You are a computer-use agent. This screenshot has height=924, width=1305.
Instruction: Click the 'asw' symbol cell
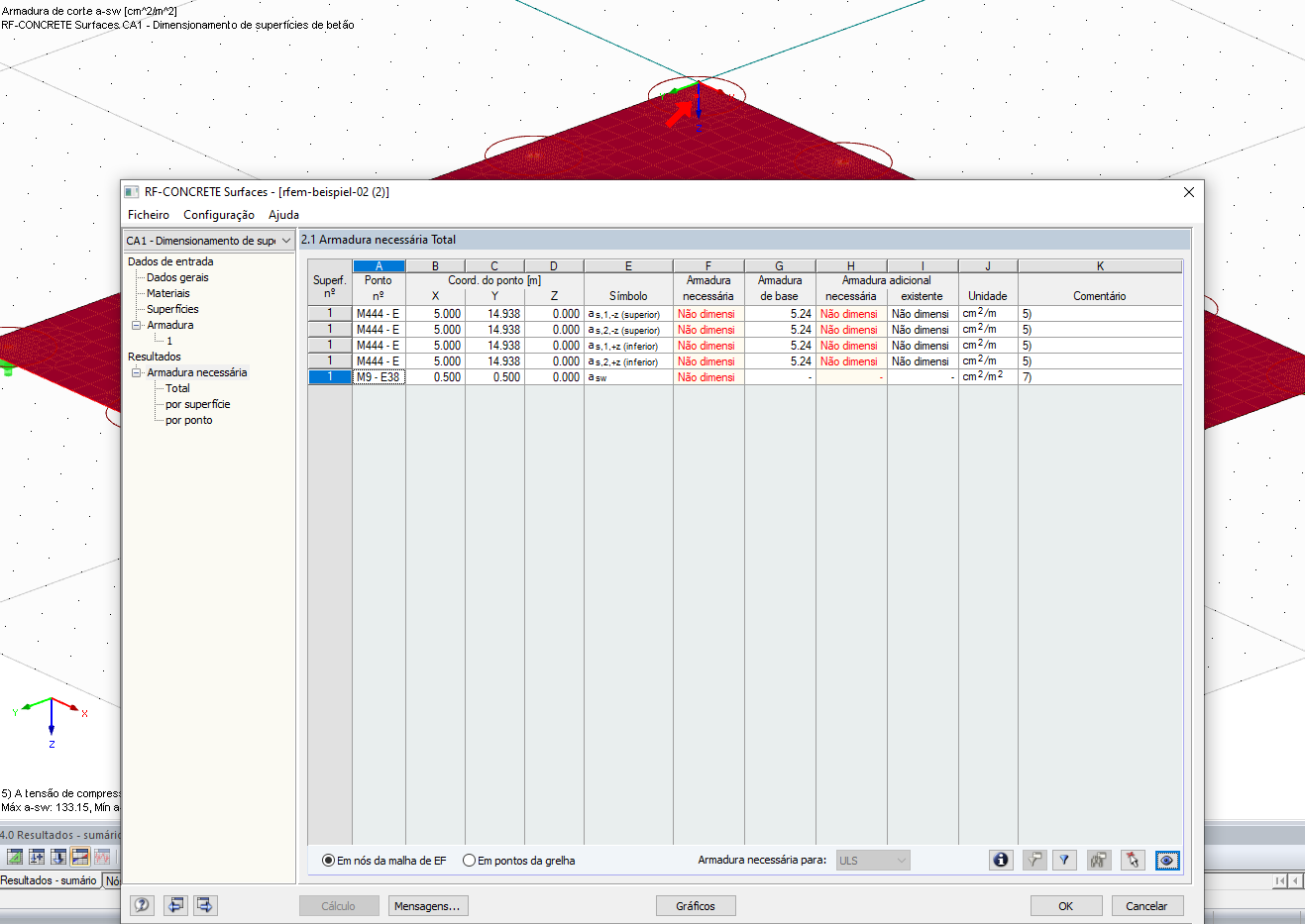628,377
